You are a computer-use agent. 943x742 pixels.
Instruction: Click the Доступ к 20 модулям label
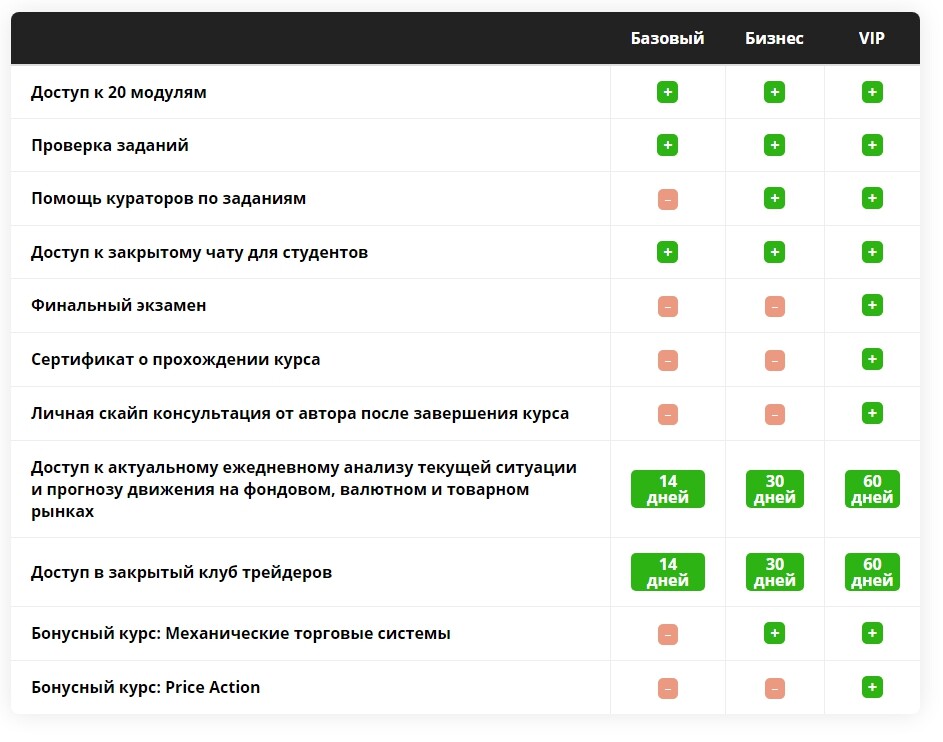tap(118, 92)
